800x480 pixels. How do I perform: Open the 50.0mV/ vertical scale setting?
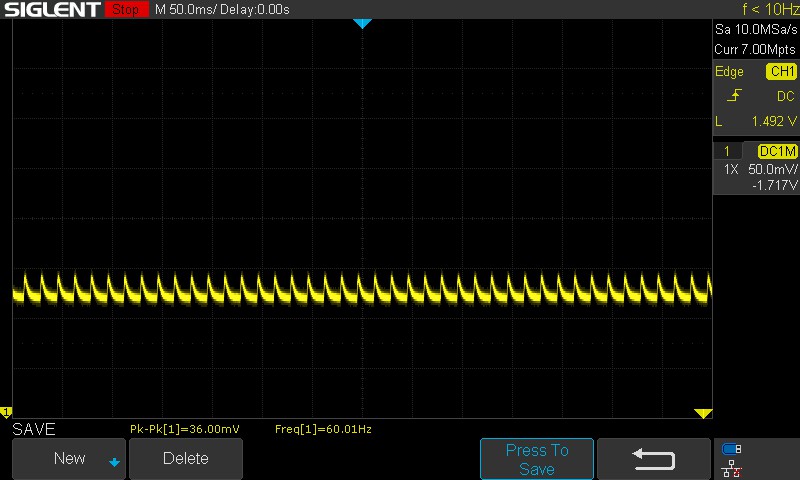point(773,169)
